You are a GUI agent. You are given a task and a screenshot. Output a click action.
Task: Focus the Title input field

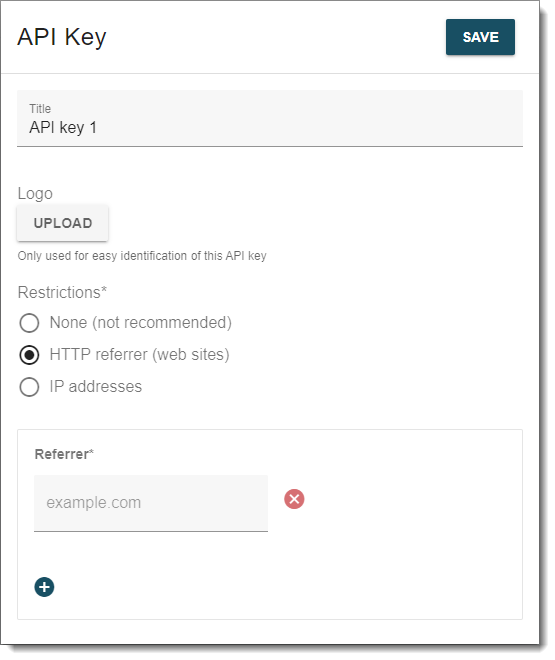pos(270,118)
